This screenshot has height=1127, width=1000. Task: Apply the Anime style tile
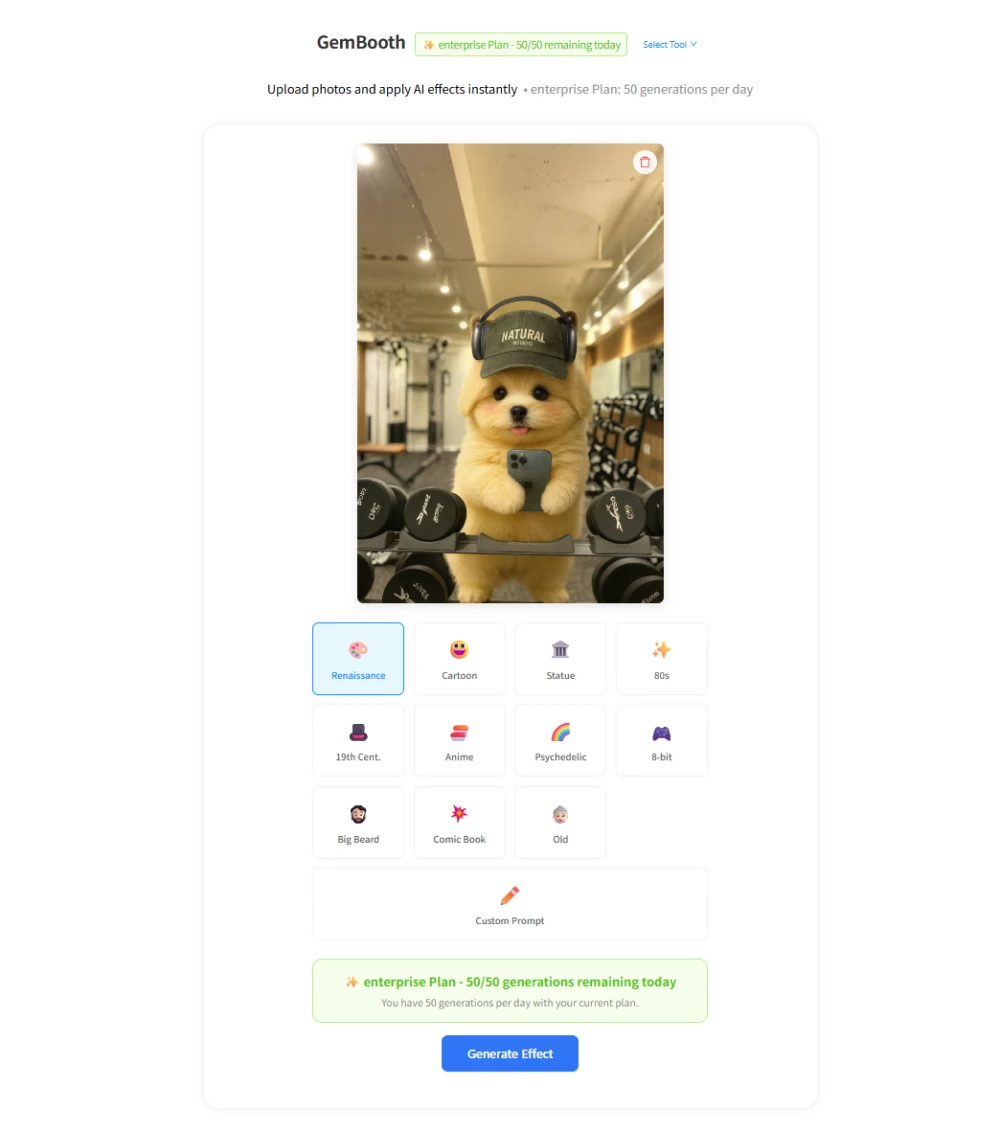[459, 740]
